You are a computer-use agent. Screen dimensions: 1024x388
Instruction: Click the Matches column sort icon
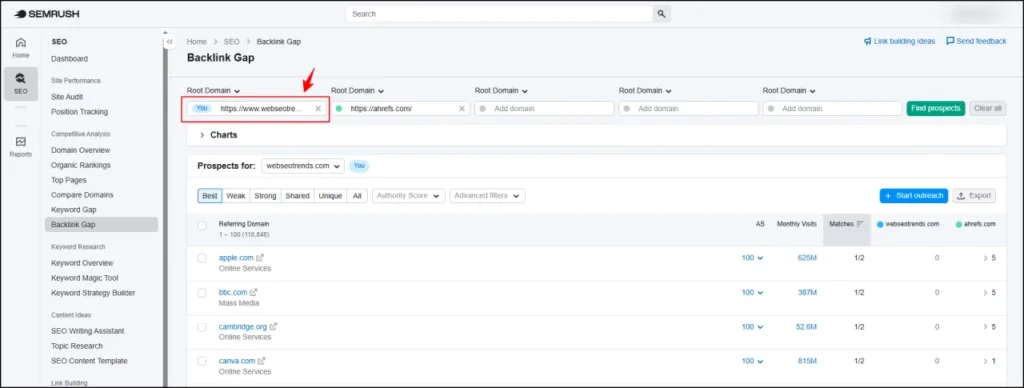point(860,224)
